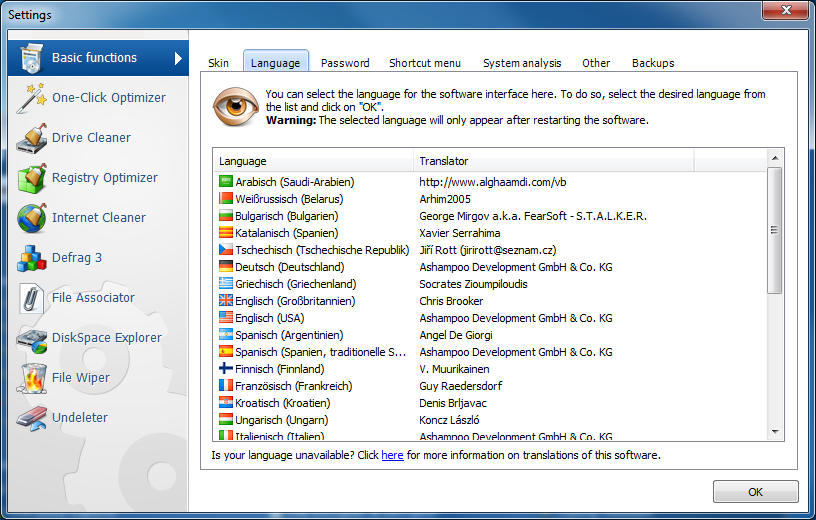This screenshot has height=520, width=816.
Task: Open the Registry Optimizer icon
Action: click(31, 179)
